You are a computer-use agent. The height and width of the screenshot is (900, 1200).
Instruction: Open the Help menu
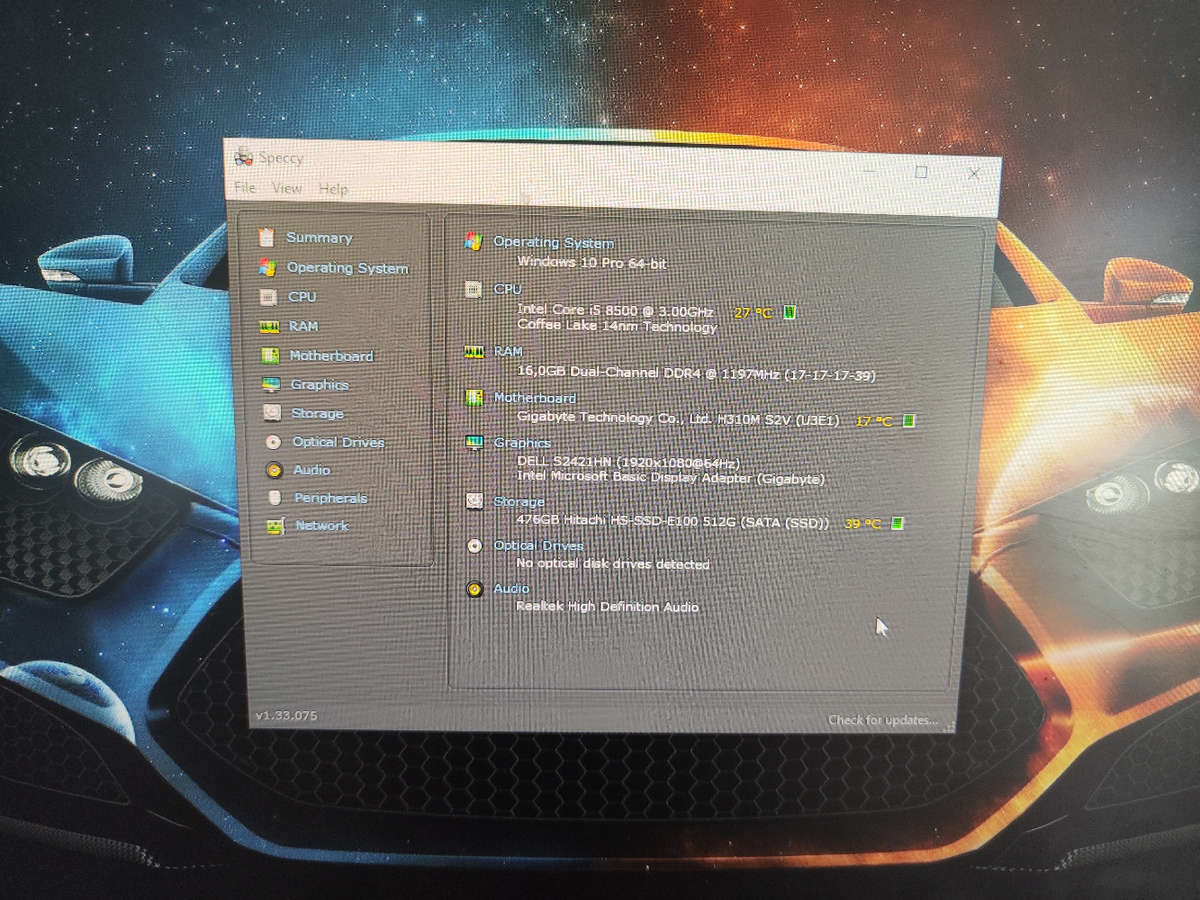[x=333, y=189]
